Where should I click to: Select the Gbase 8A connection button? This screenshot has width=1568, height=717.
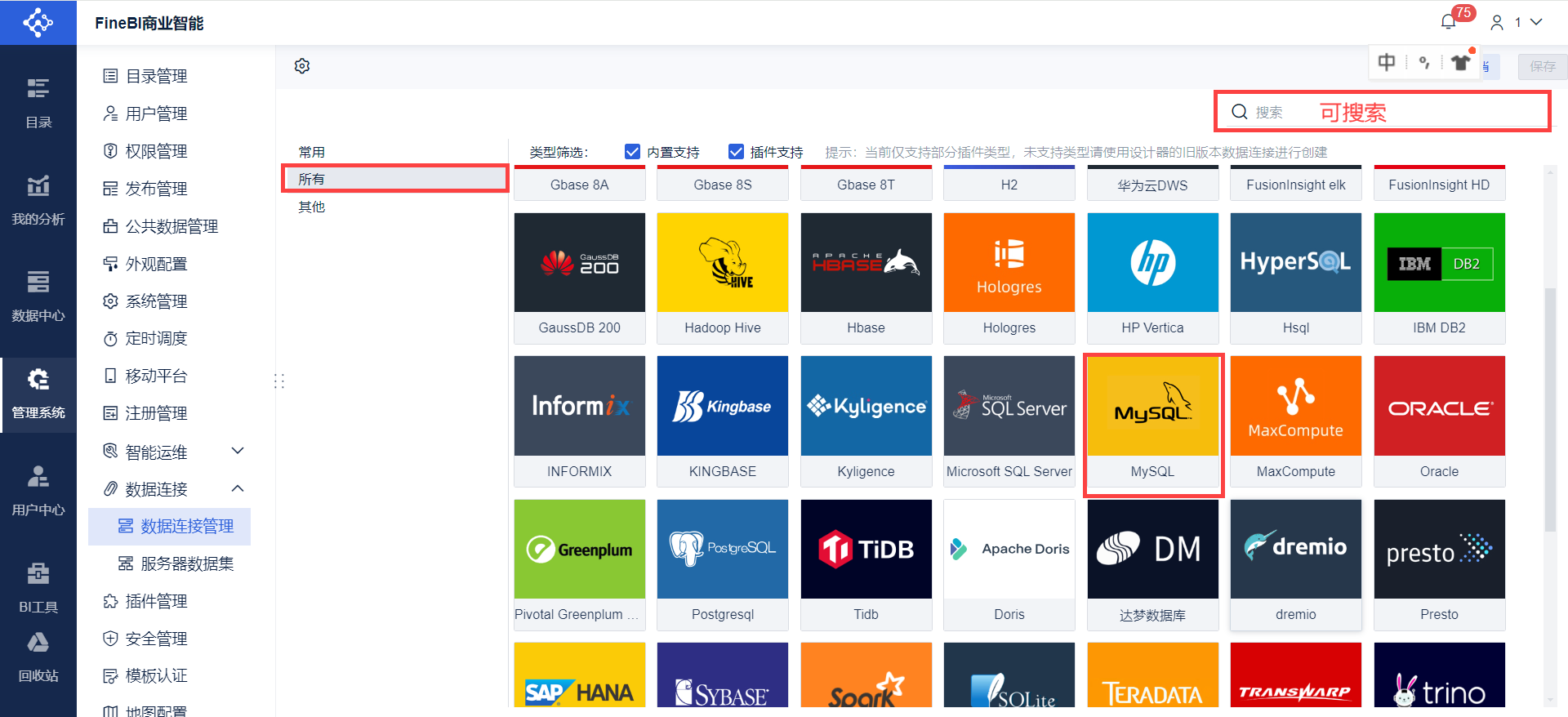580,185
